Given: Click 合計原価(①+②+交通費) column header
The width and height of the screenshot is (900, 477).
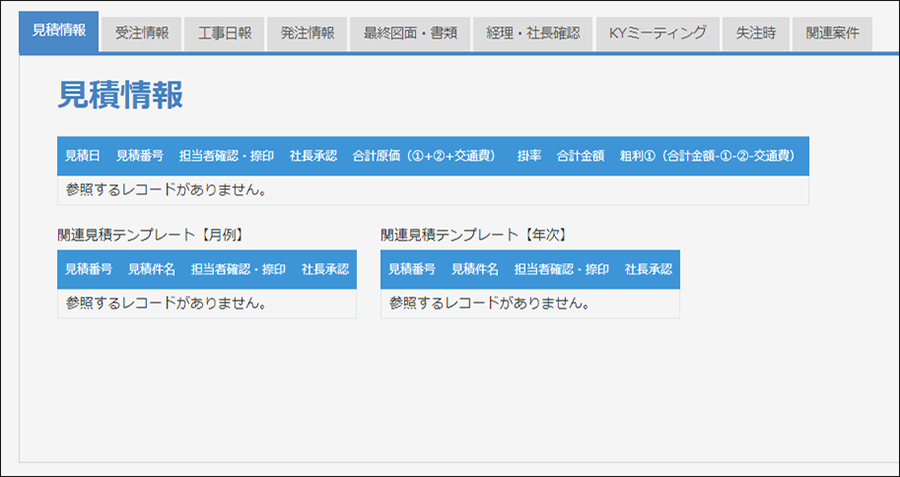Looking at the screenshot, I should point(424,156).
